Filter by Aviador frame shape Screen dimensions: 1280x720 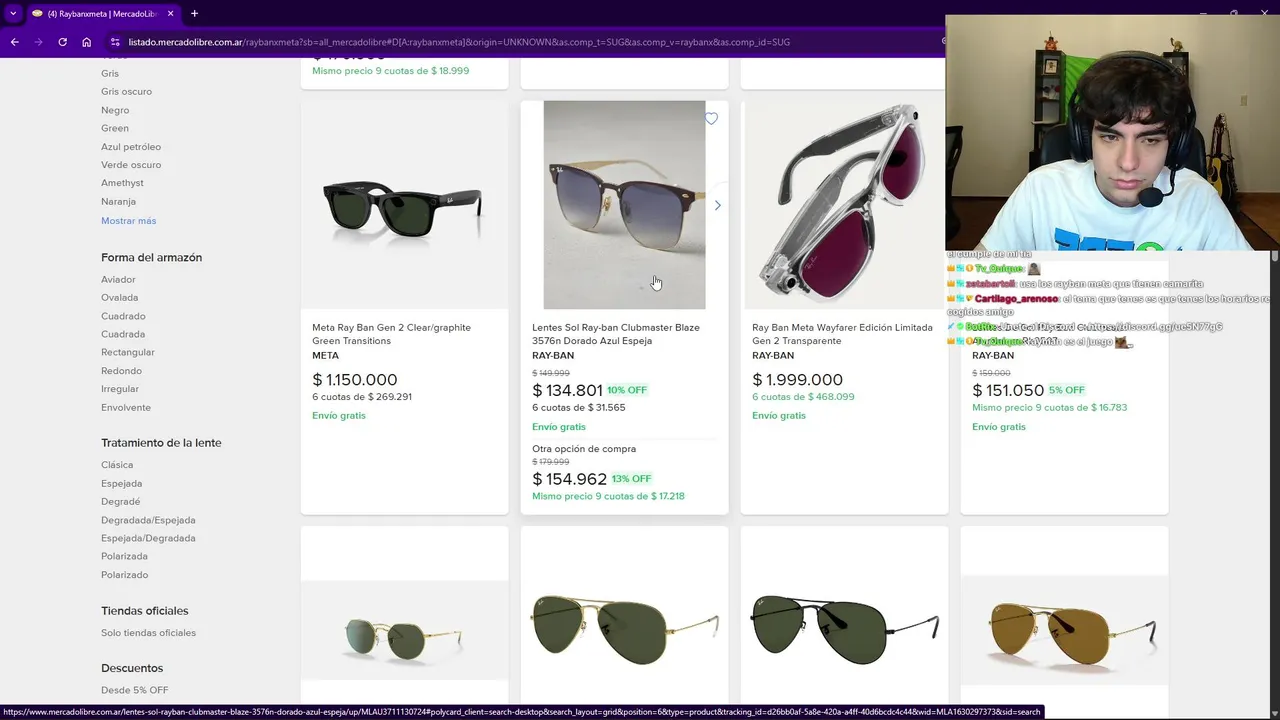click(x=118, y=280)
